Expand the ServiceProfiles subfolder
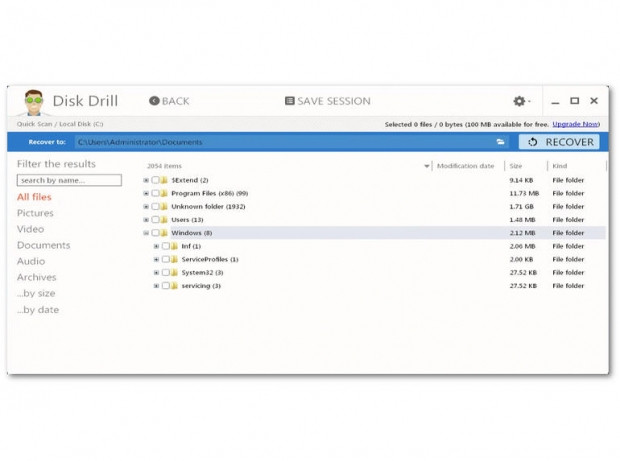Screen dimensions: 620x461 156,259
